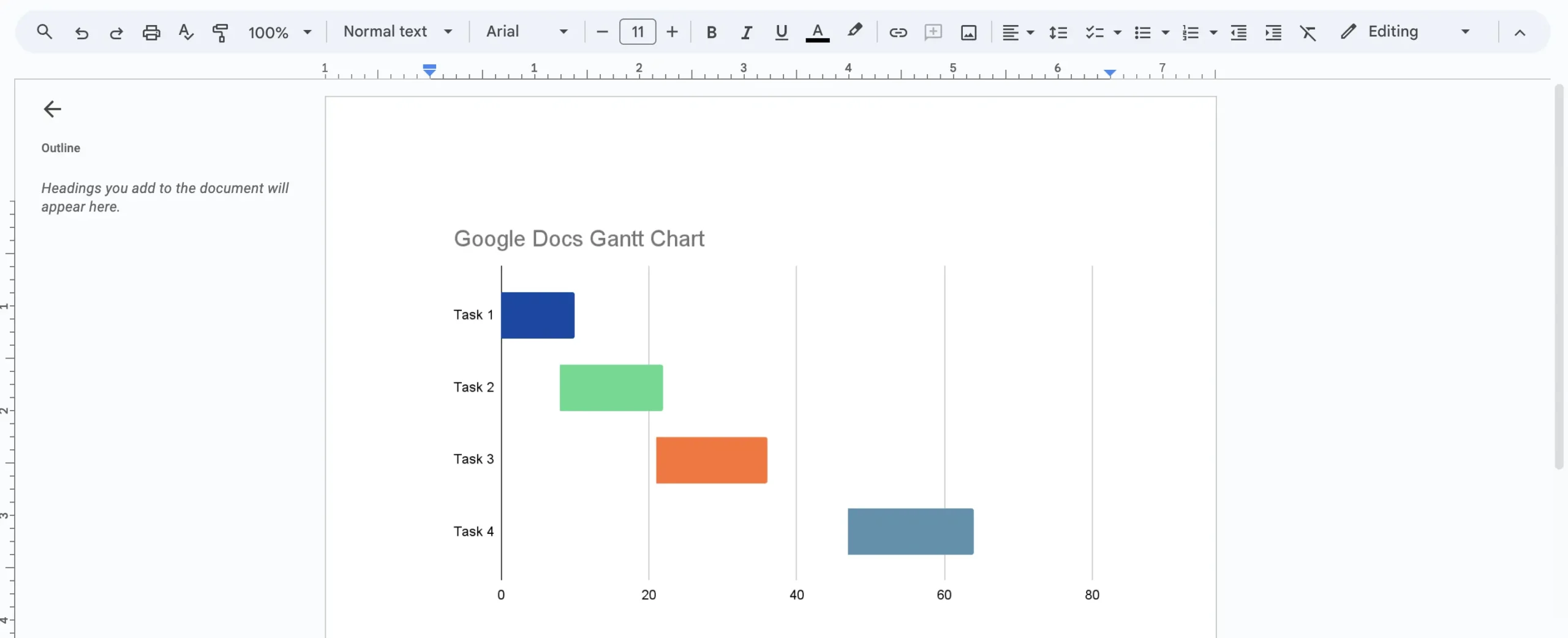The height and width of the screenshot is (638, 1568).
Task: Click the Task 1 axis label
Action: coord(473,315)
